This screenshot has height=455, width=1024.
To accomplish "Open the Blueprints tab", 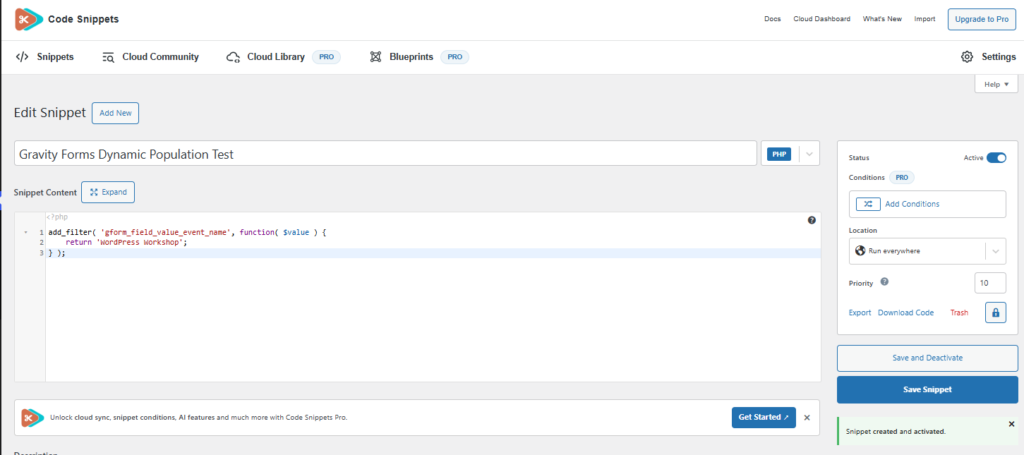I will click(402, 57).
